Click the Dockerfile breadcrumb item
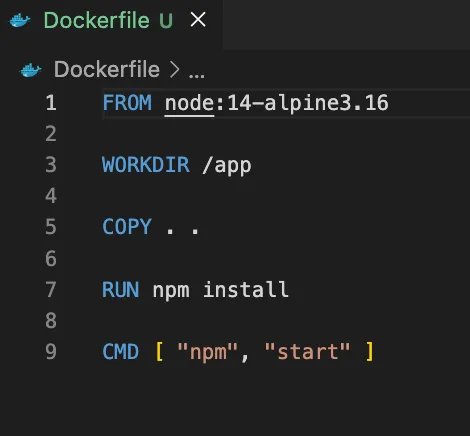Screen dimensions: 470x436 pyautogui.click(x=107, y=69)
